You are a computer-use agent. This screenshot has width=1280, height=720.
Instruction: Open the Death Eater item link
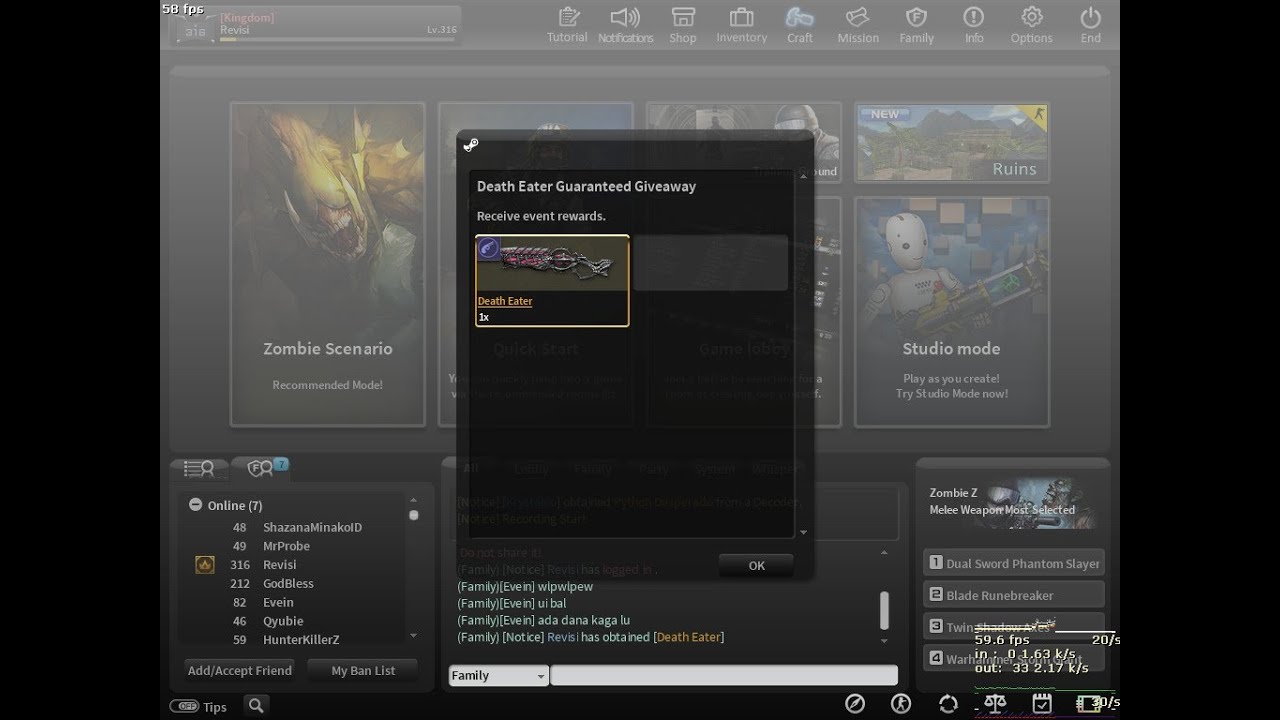505,301
